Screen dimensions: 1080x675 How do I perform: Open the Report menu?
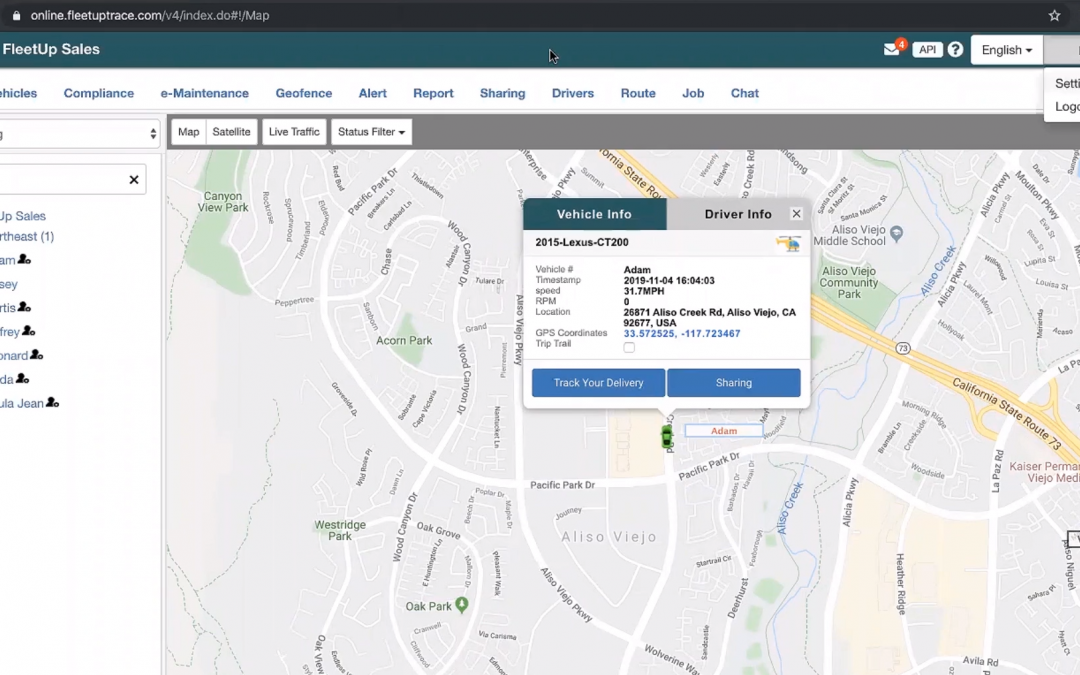click(433, 93)
